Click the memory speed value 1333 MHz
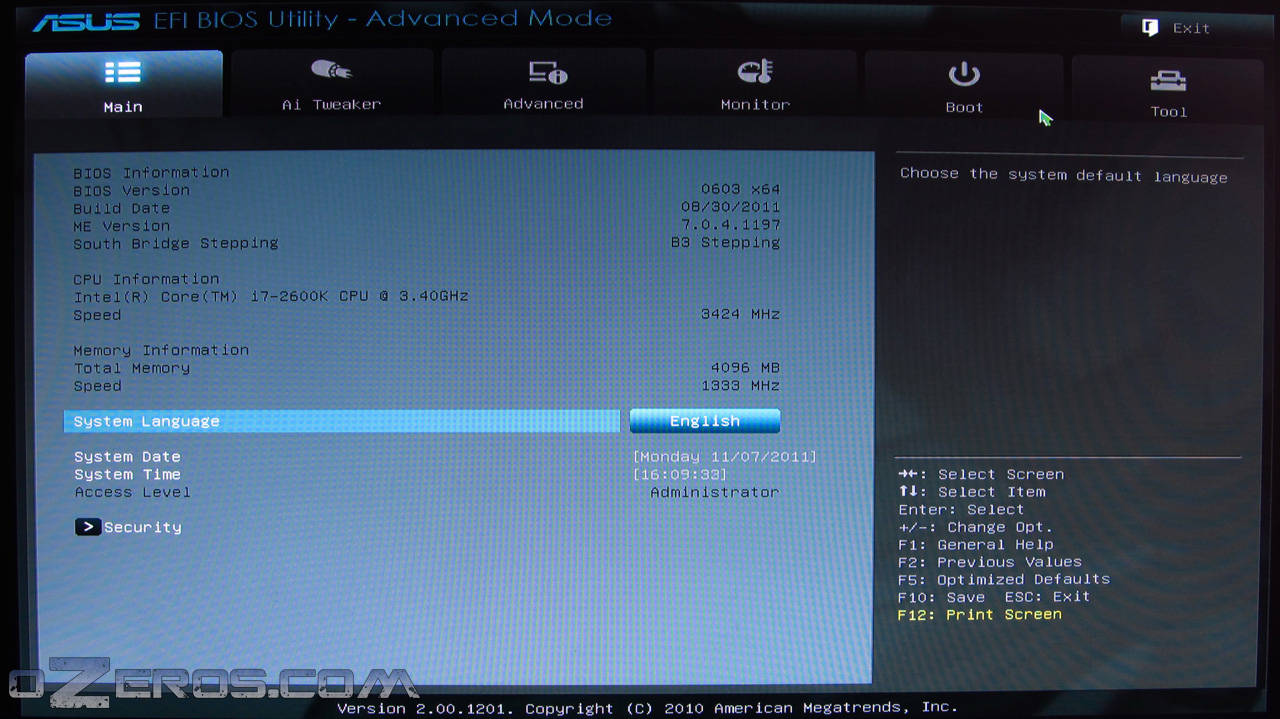Screen dimensions: 1280x719 point(740,386)
